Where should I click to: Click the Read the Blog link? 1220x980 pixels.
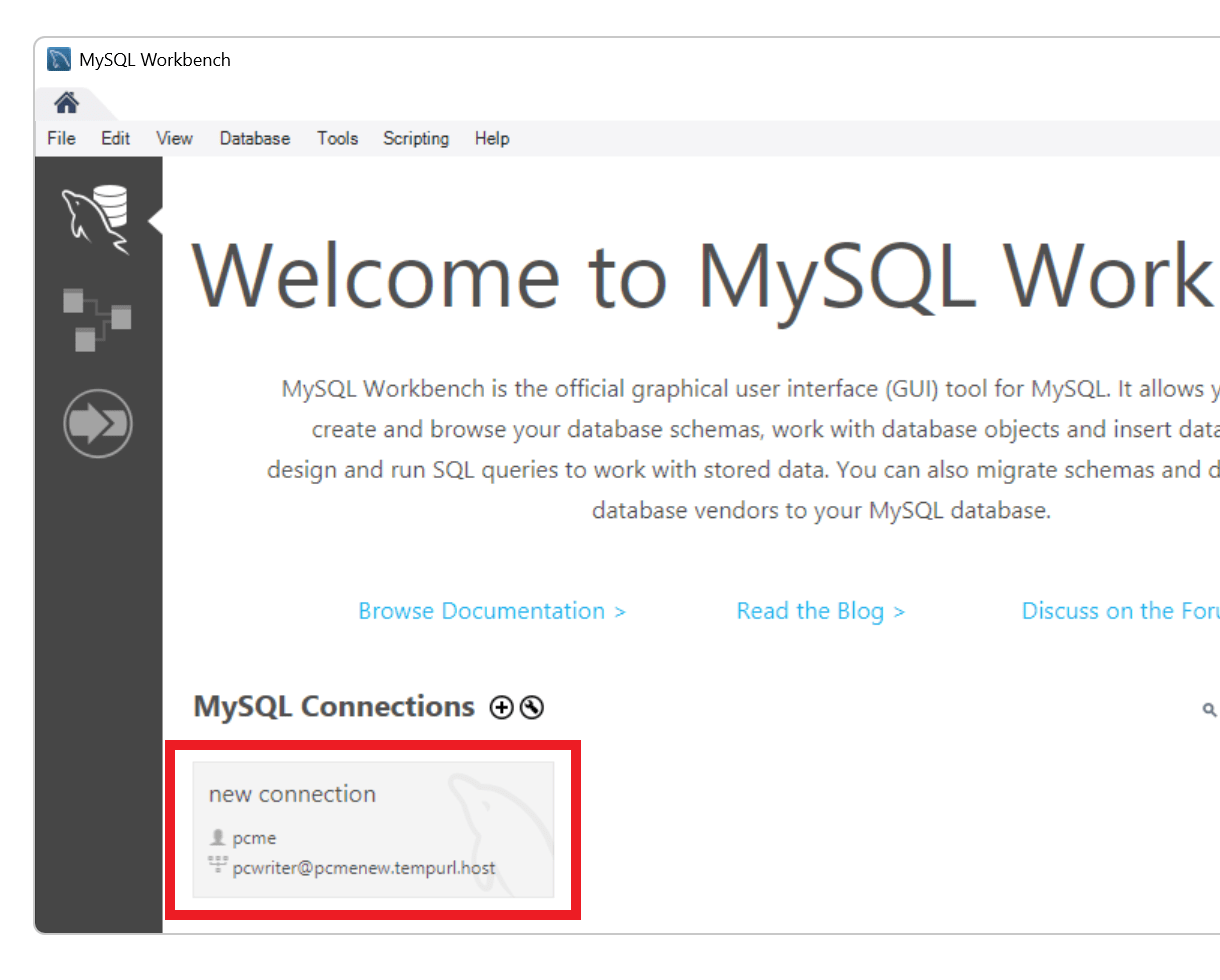820,611
